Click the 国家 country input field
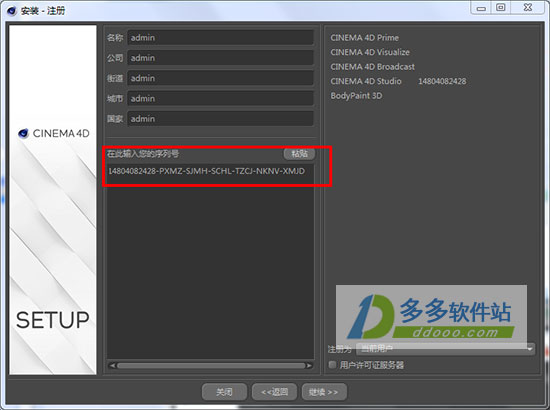Viewport: 550px width, 410px height. coord(220,119)
